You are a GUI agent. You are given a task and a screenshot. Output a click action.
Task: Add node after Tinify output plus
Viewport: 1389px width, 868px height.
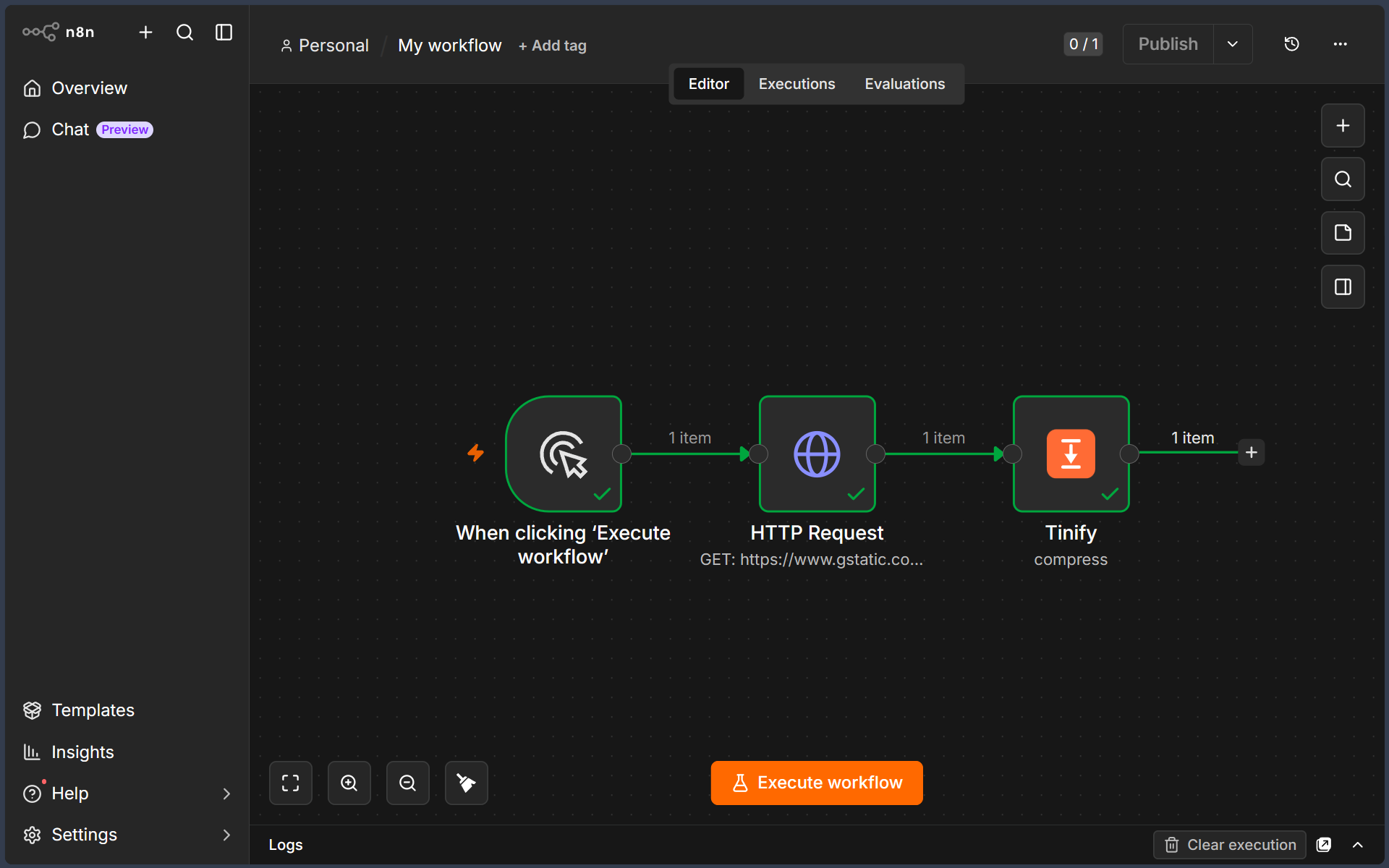[1252, 453]
